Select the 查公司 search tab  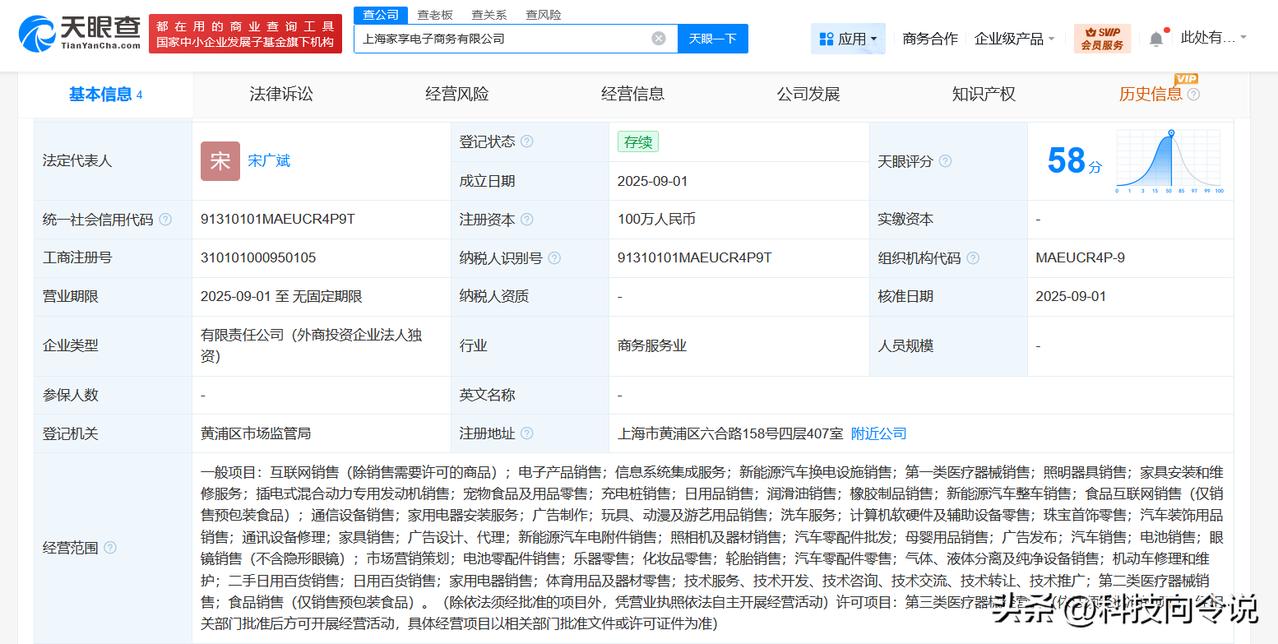[x=380, y=15]
